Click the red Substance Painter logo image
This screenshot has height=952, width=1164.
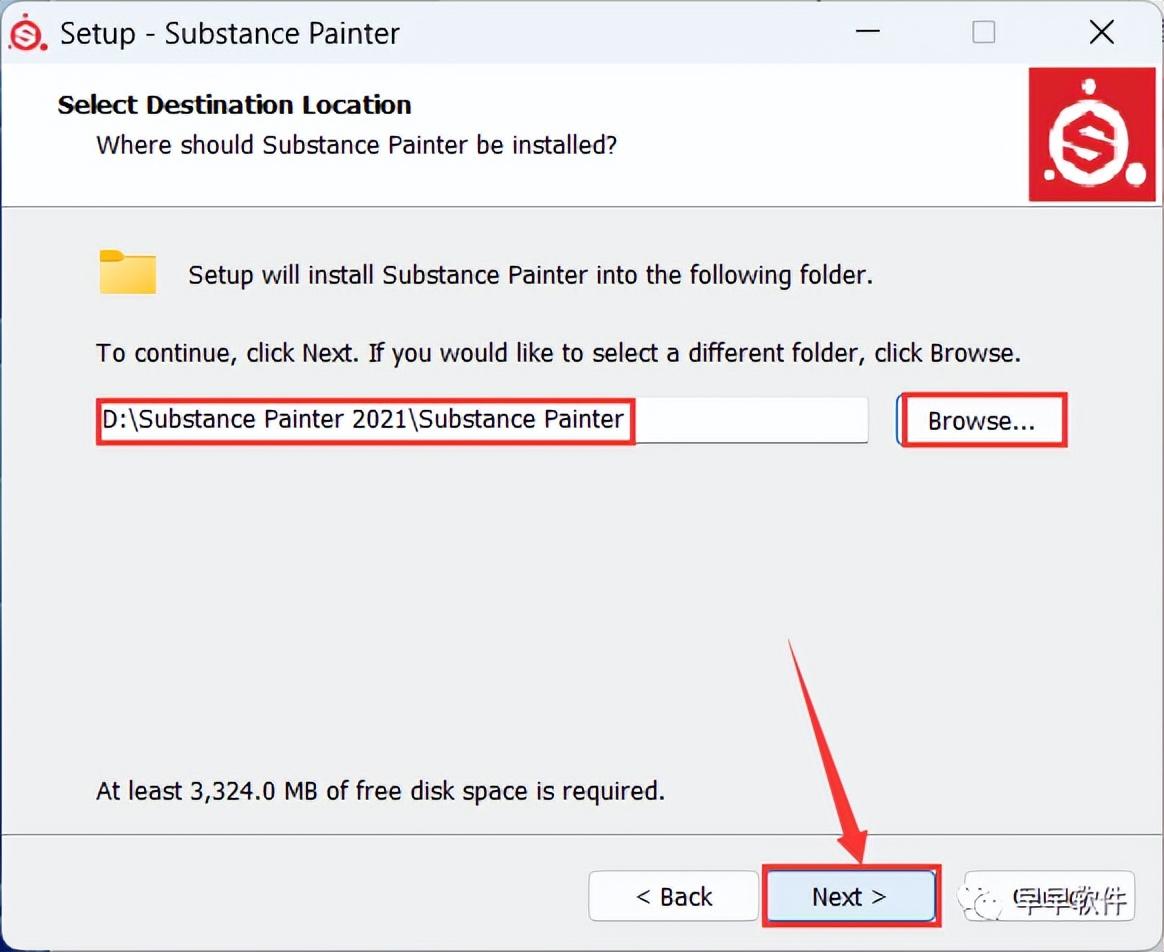(1091, 134)
